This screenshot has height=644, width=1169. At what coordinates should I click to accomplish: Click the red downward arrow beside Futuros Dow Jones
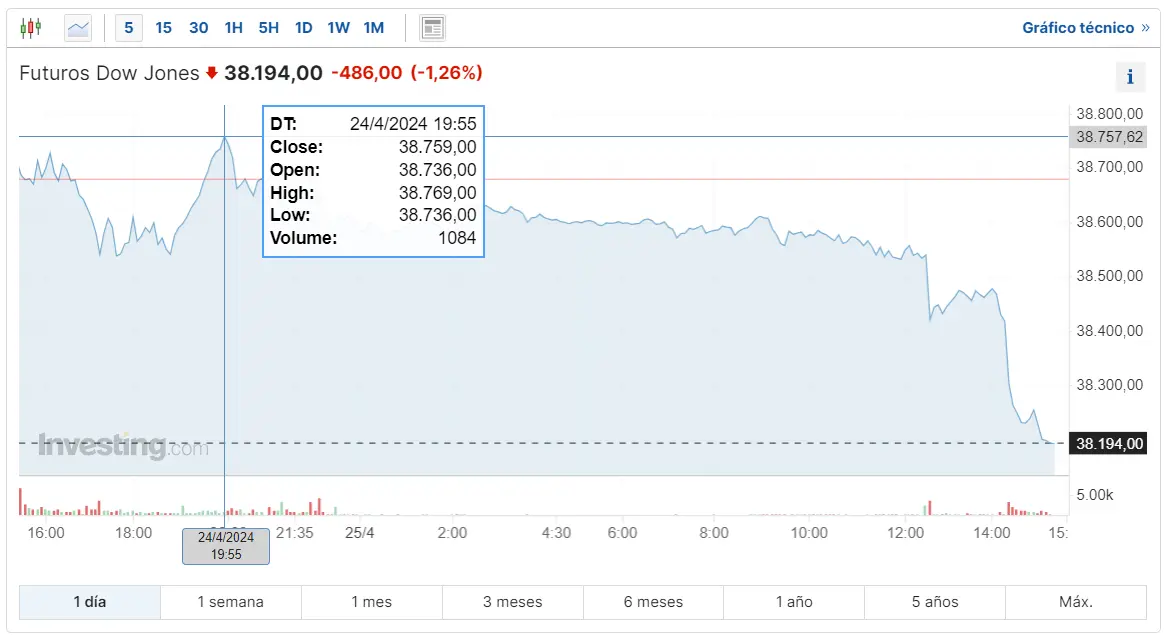[x=210, y=73]
